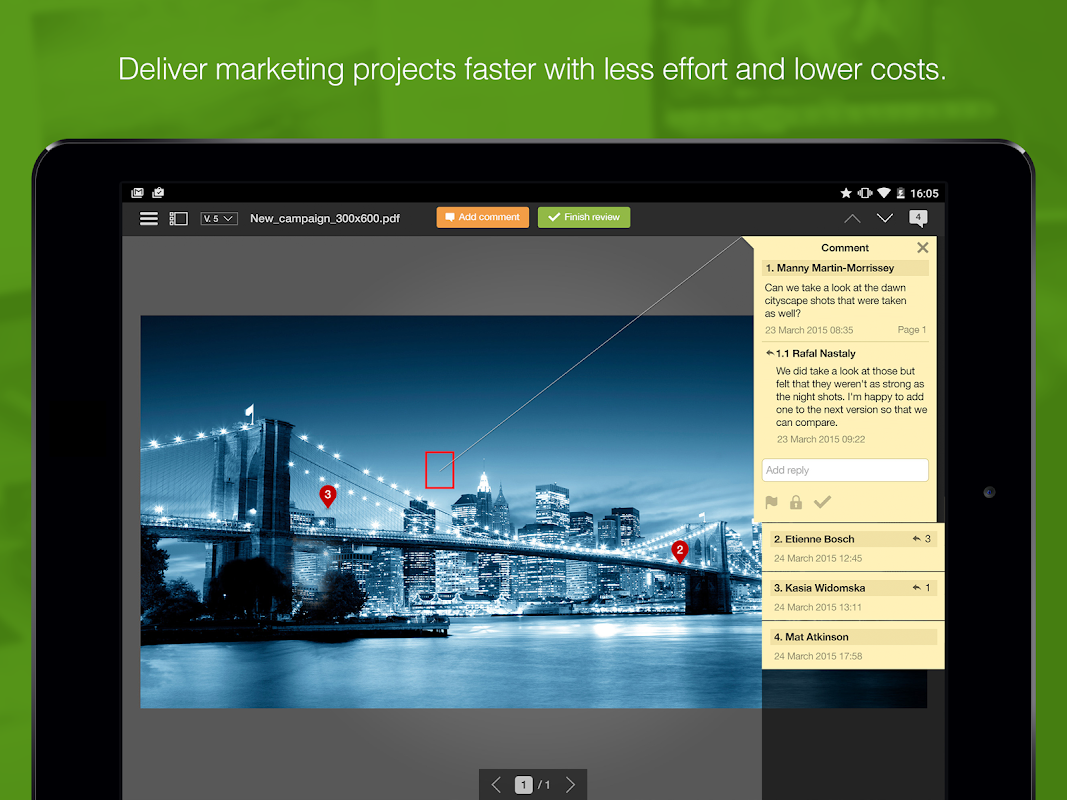The height and width of the screenshot is (800, 1067).
Task: Go to previous page arrow
Action: (496, 785)
